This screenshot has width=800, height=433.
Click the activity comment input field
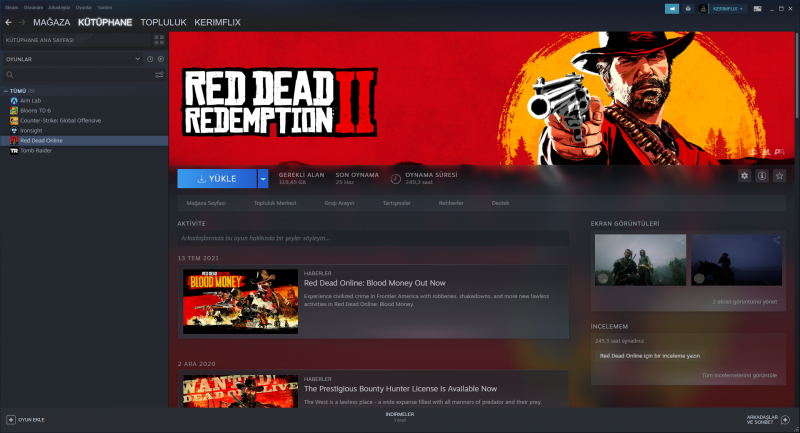coord(373,238)
